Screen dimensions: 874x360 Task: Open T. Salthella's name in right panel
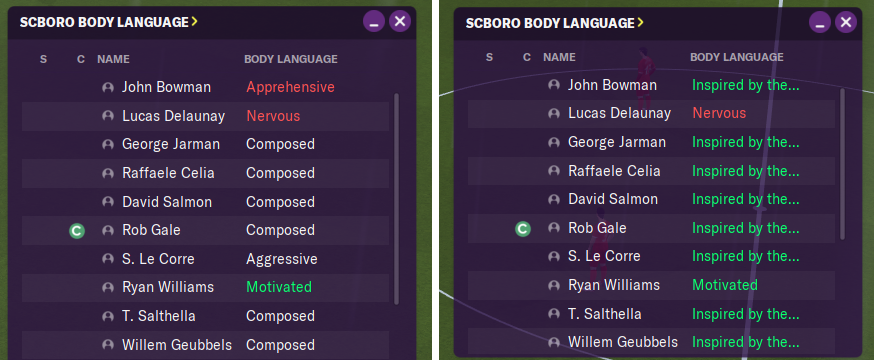pyautogui.click(x=604, y=314)
